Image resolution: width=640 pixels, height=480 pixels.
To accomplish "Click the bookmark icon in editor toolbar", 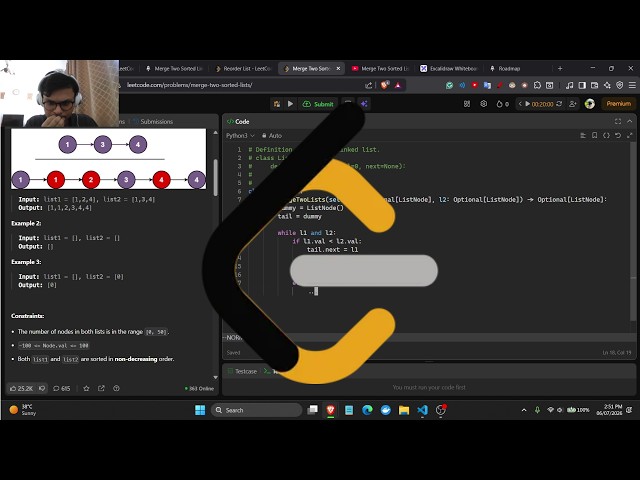I will pyautogui.click(x=595, y=136).
